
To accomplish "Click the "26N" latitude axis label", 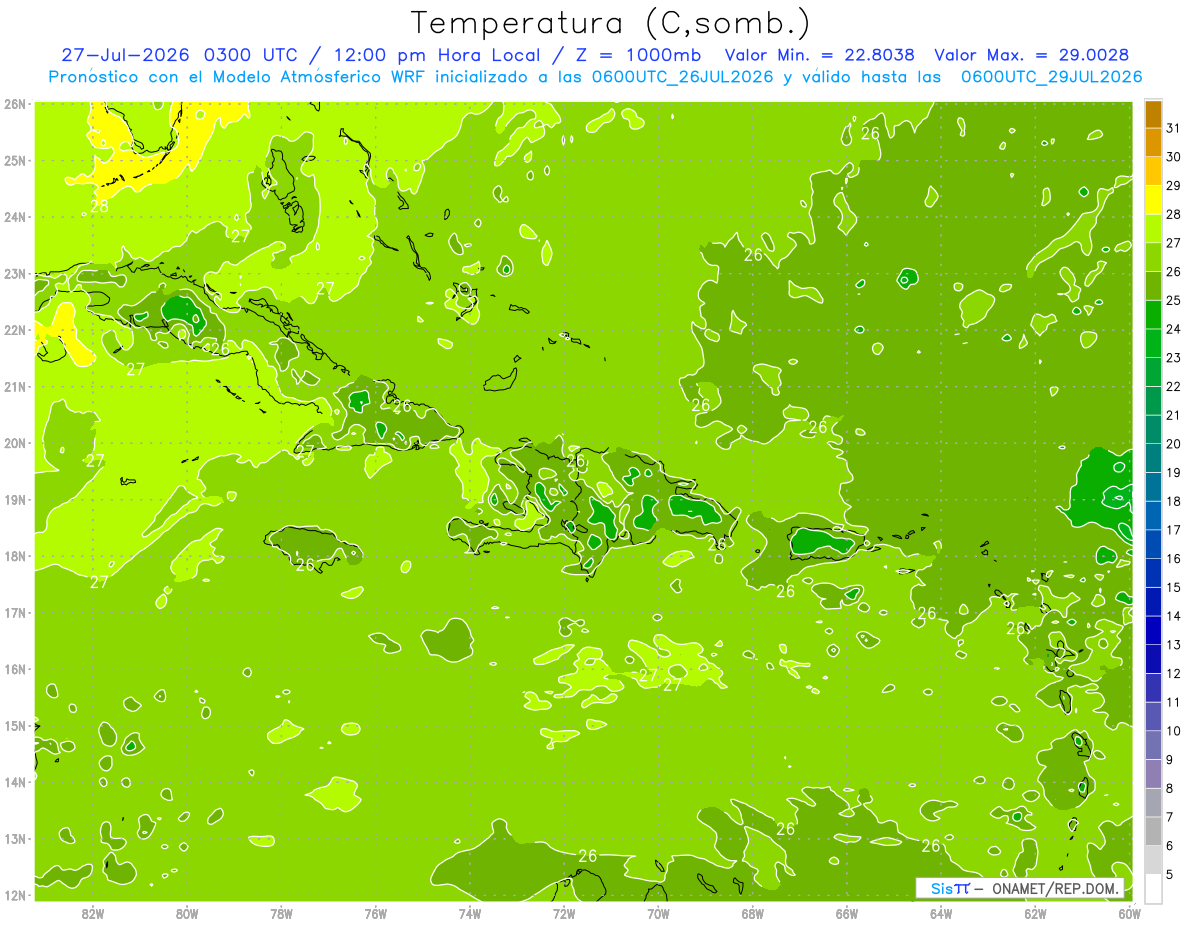I will [x=14, y=103].
